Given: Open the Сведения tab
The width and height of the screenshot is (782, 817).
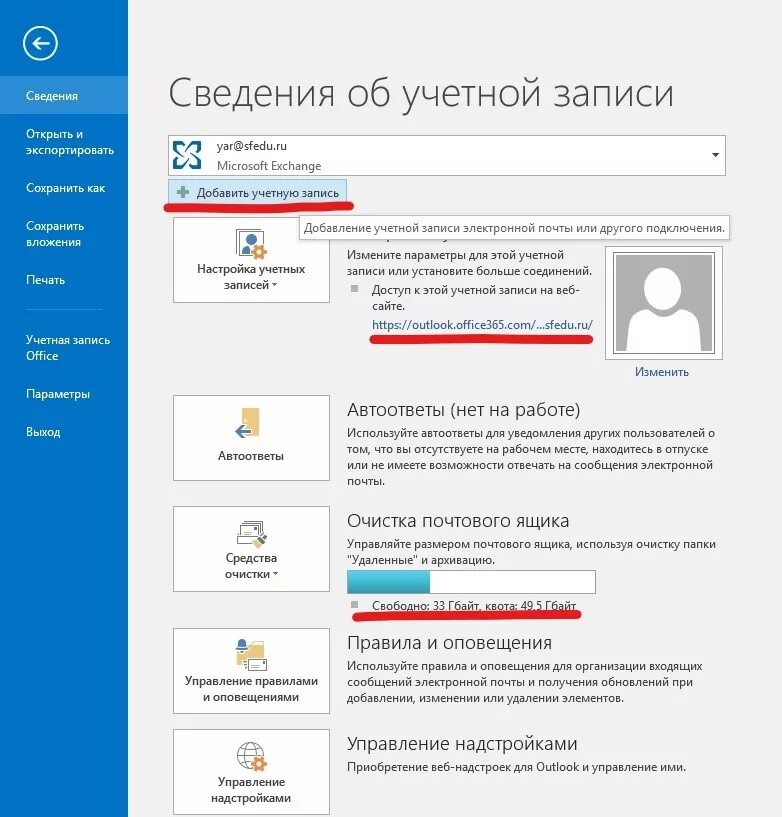Looking at the screenshot, I should tap(64, 95).
